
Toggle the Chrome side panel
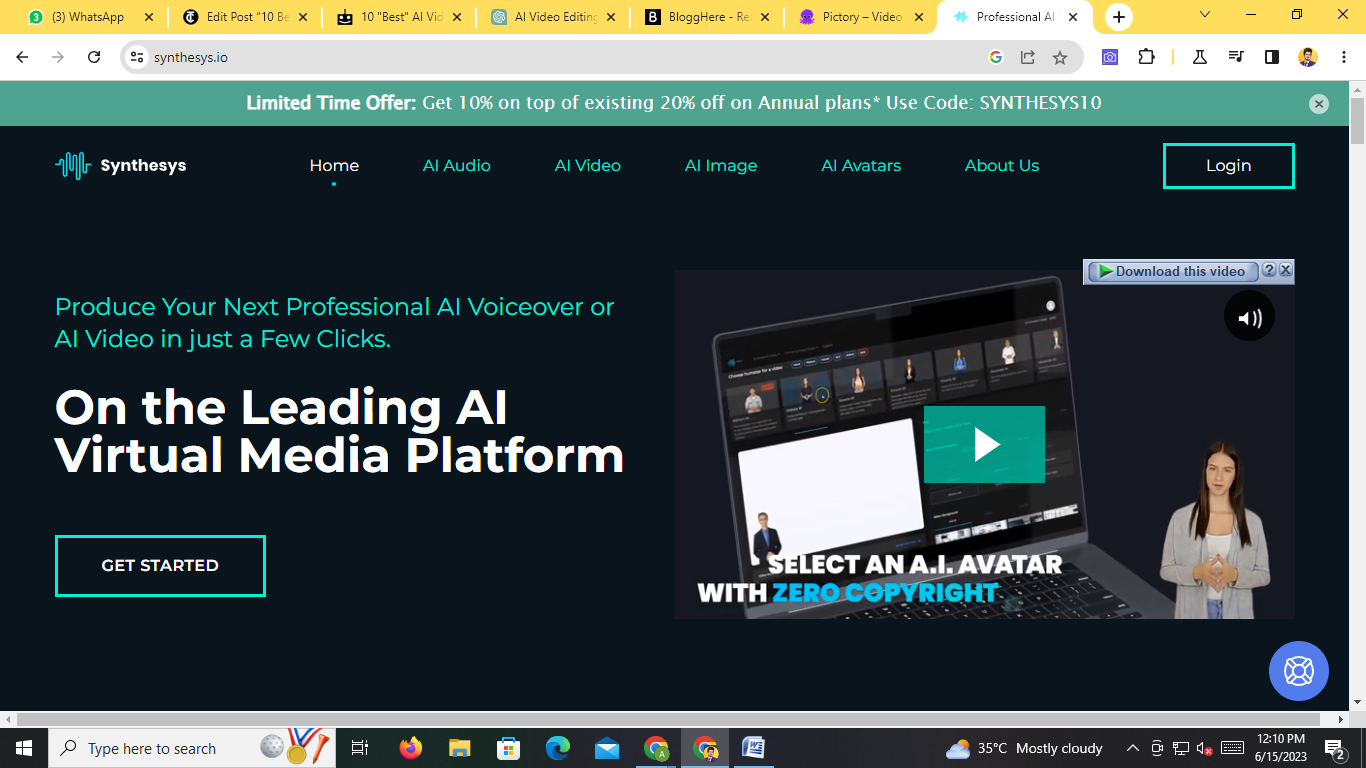1272,57
